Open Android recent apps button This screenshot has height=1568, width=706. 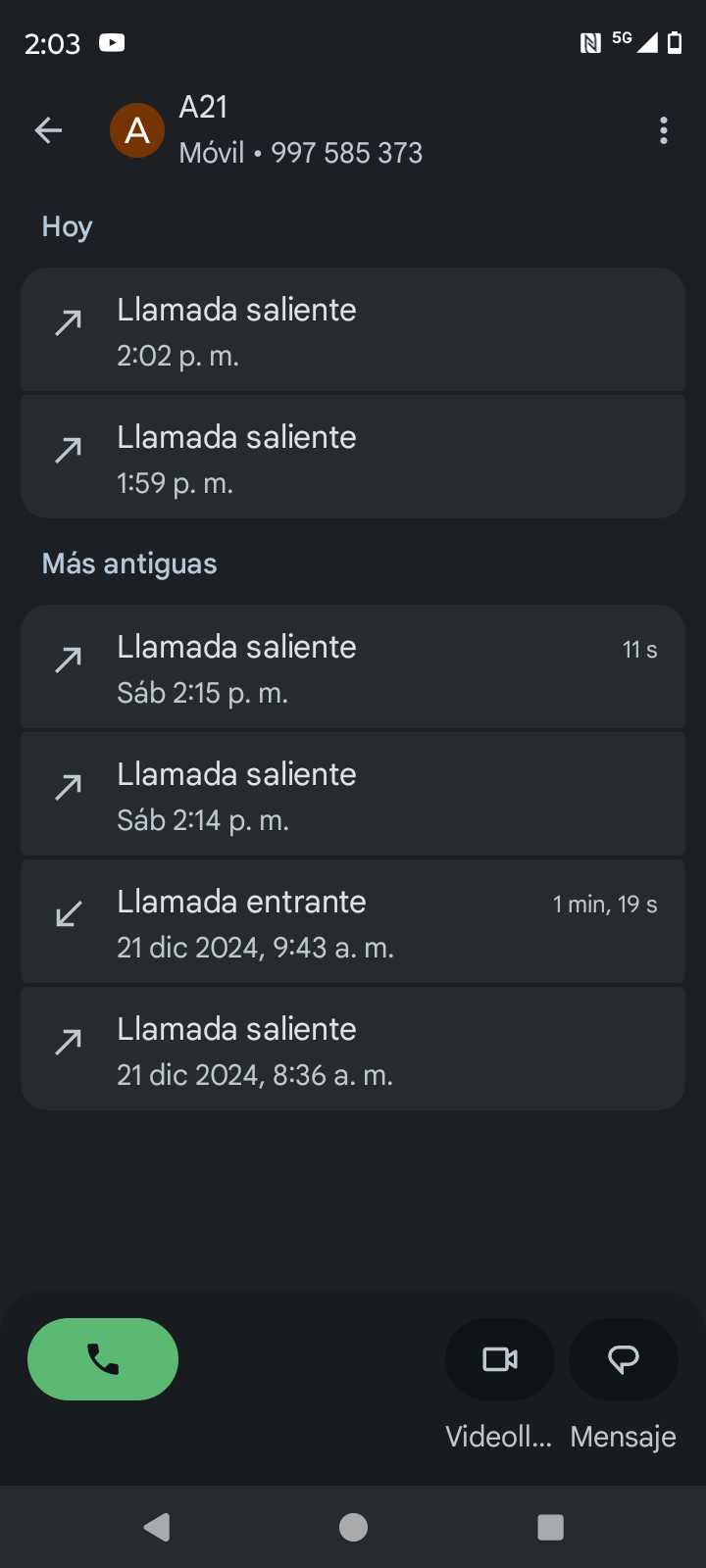pos(550,1527)
